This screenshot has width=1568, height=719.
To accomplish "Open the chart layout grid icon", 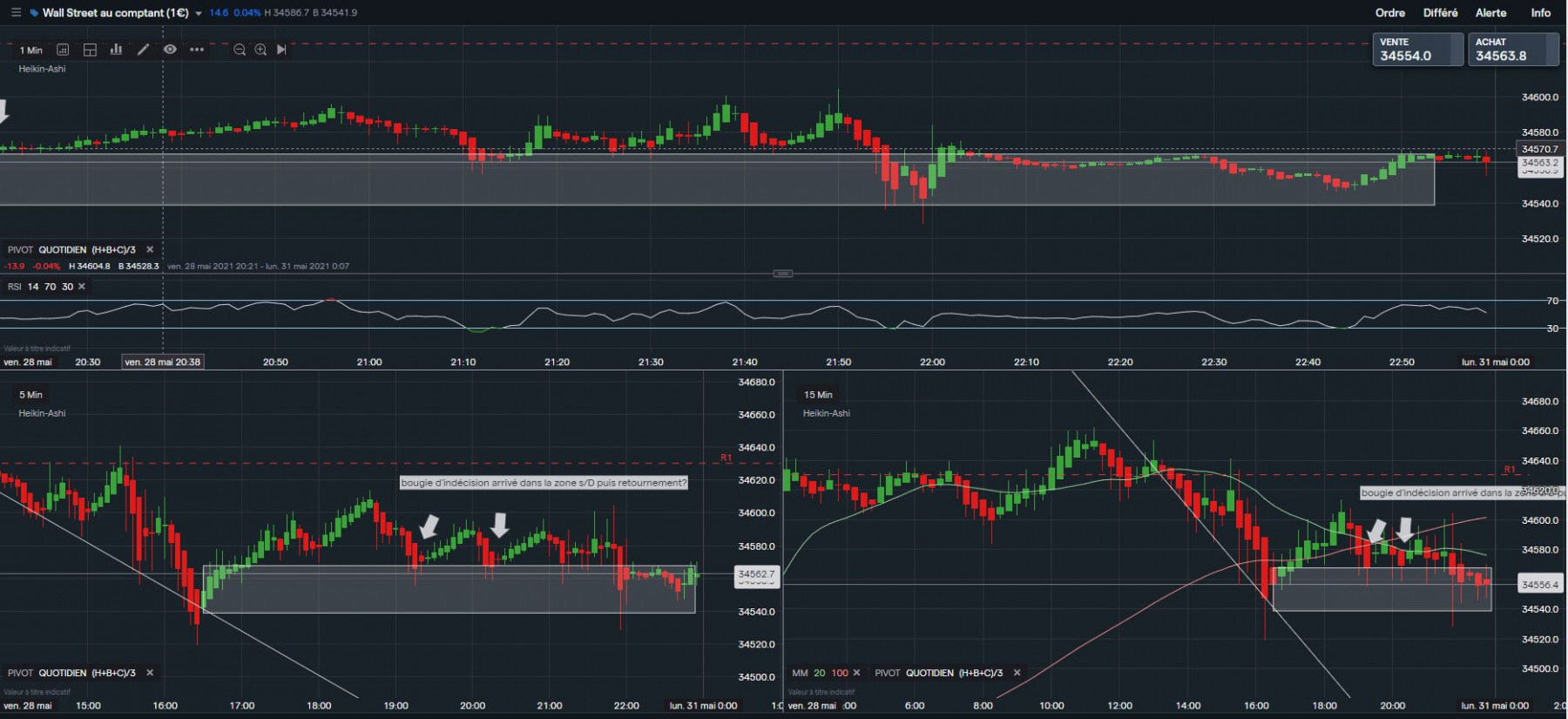I will point(90,50).
